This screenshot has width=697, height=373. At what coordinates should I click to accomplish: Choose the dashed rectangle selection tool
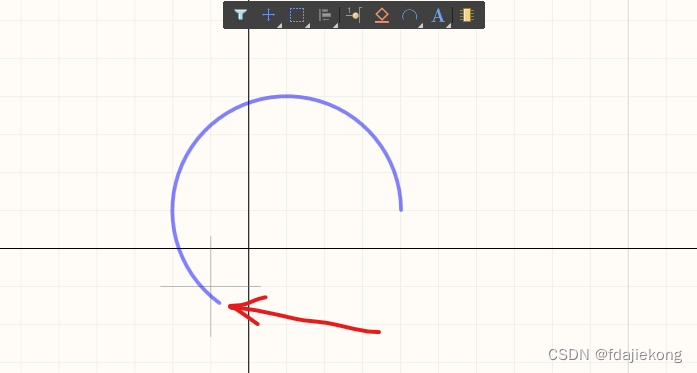pos(297,15)
